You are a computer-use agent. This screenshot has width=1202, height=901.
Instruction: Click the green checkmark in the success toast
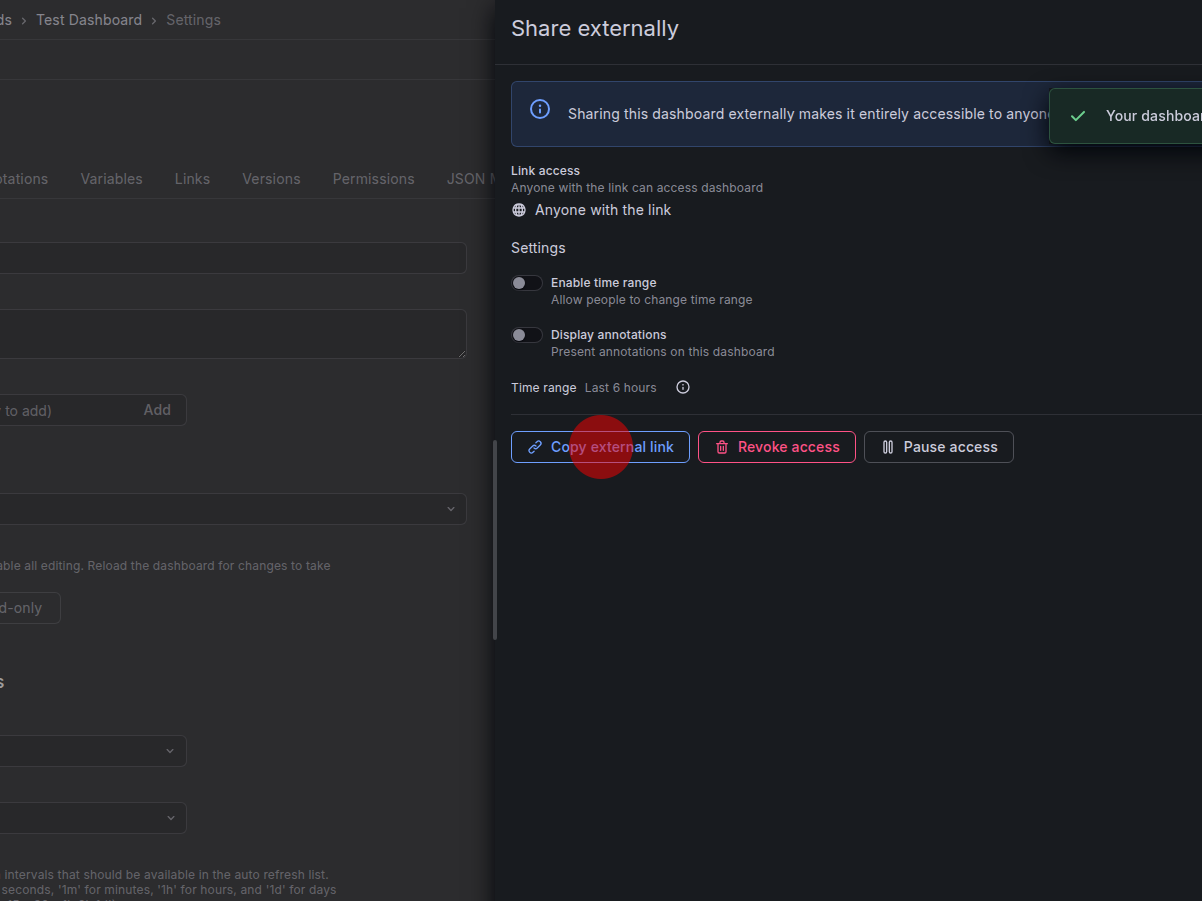click(x=1078, y=116)
